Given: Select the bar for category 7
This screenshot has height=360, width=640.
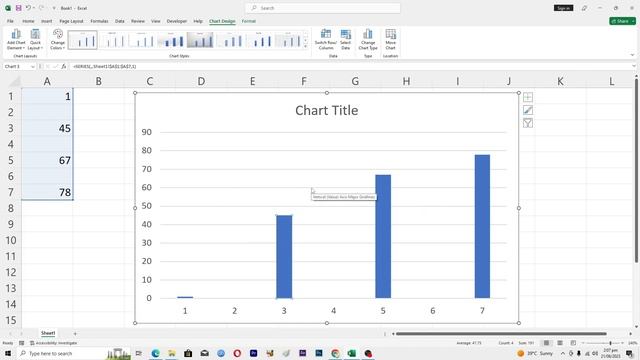Looking at the screenshot, I should [482, 227].
